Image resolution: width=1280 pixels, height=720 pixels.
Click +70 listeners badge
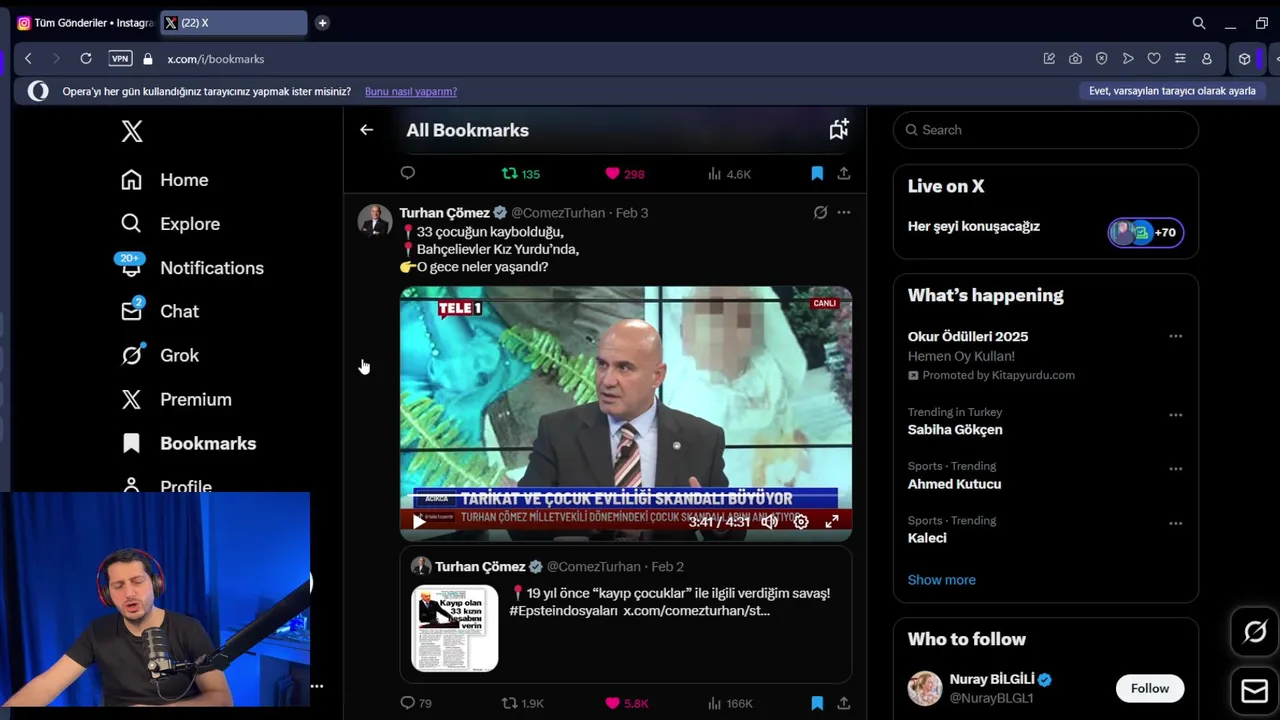1146,232
